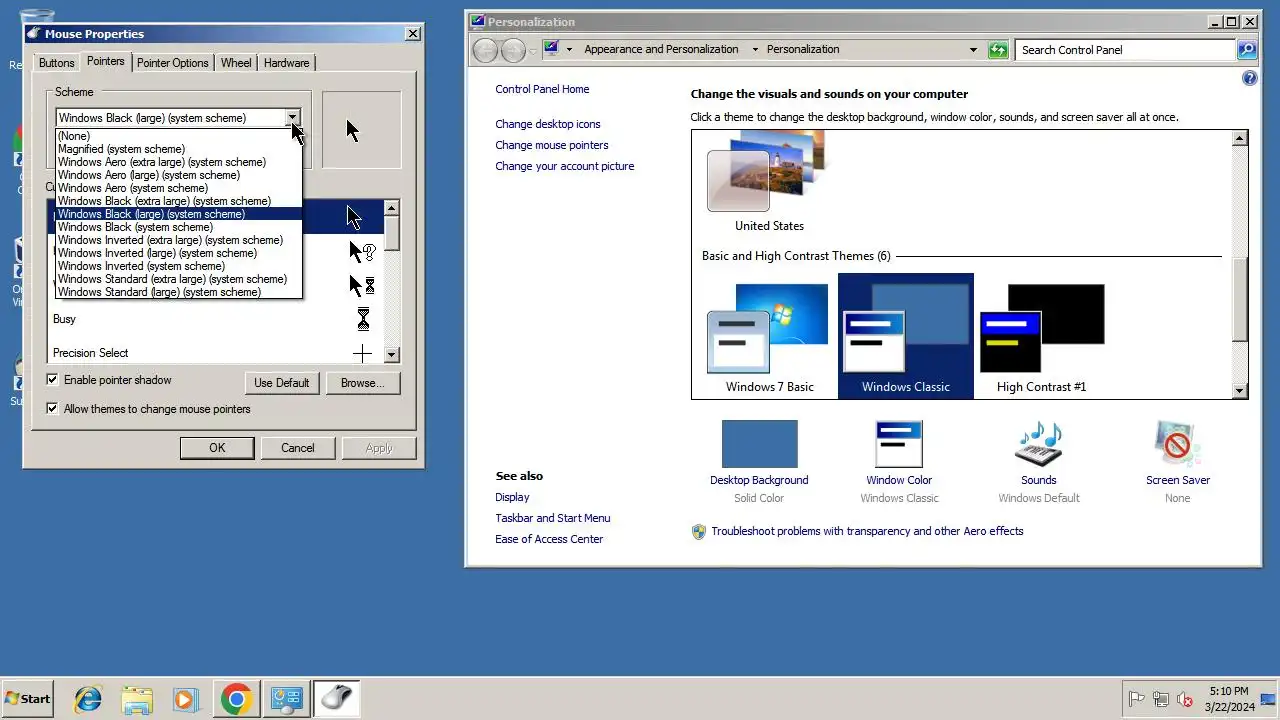Select the United States theme
The width and height of the screenshot is (1280, 720).
point(769,183)
